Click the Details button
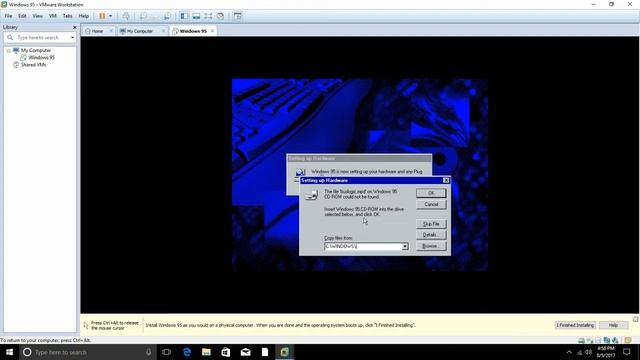Image resolution: width=640 pixels, height=360 pixels. coord(431,235)
